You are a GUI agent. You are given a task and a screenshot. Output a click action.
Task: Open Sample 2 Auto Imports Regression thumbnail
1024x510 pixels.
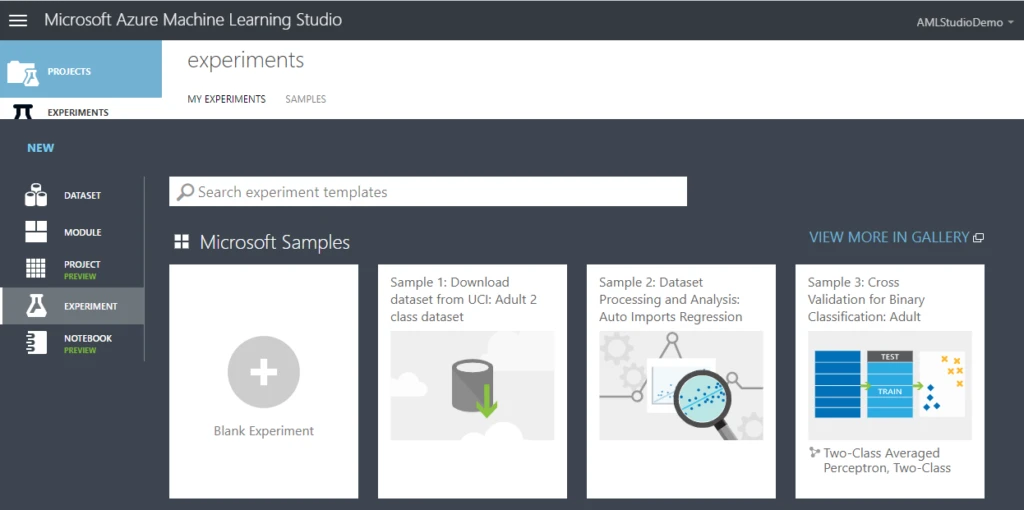point(680,386)
